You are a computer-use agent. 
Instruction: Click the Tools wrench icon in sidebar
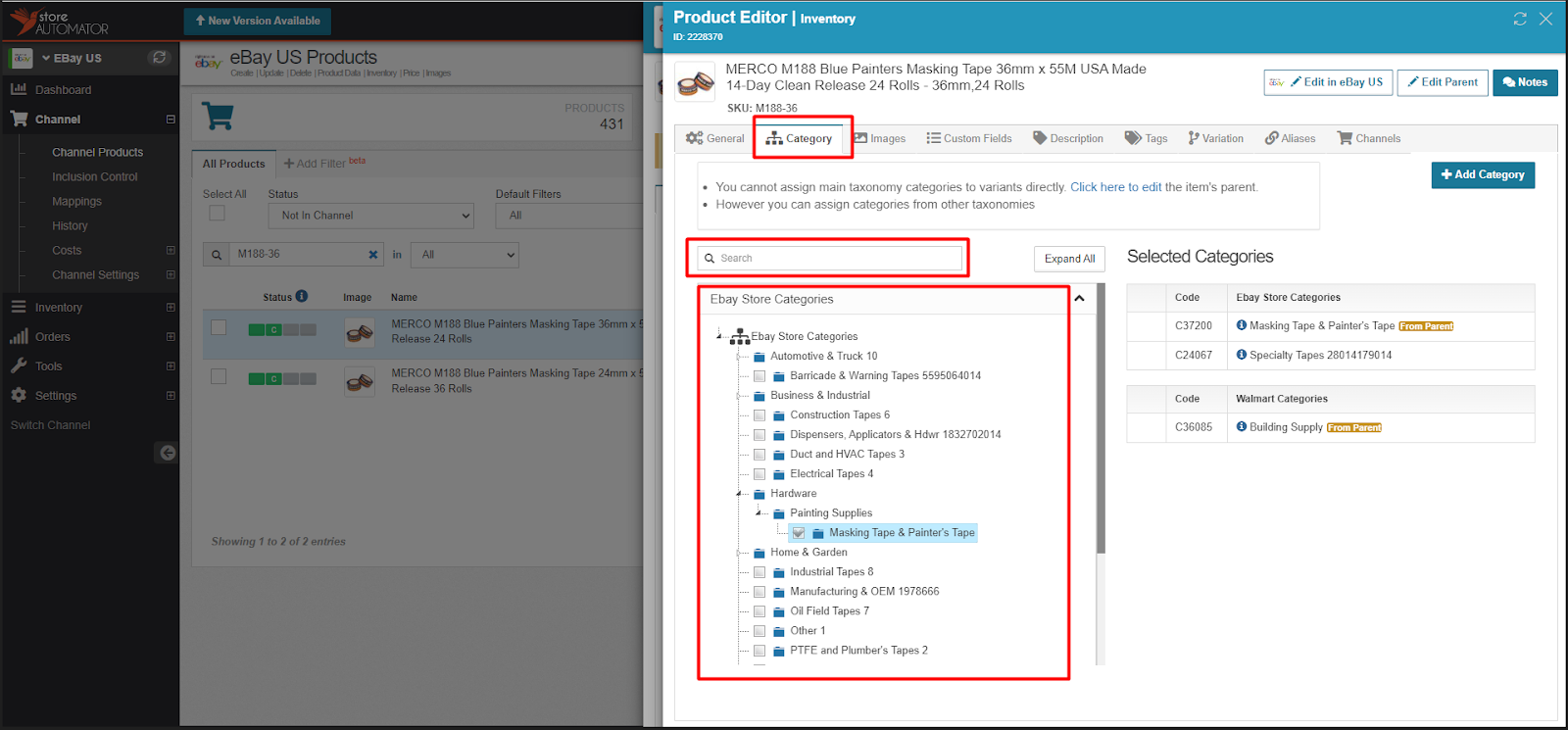coord(19,365)
